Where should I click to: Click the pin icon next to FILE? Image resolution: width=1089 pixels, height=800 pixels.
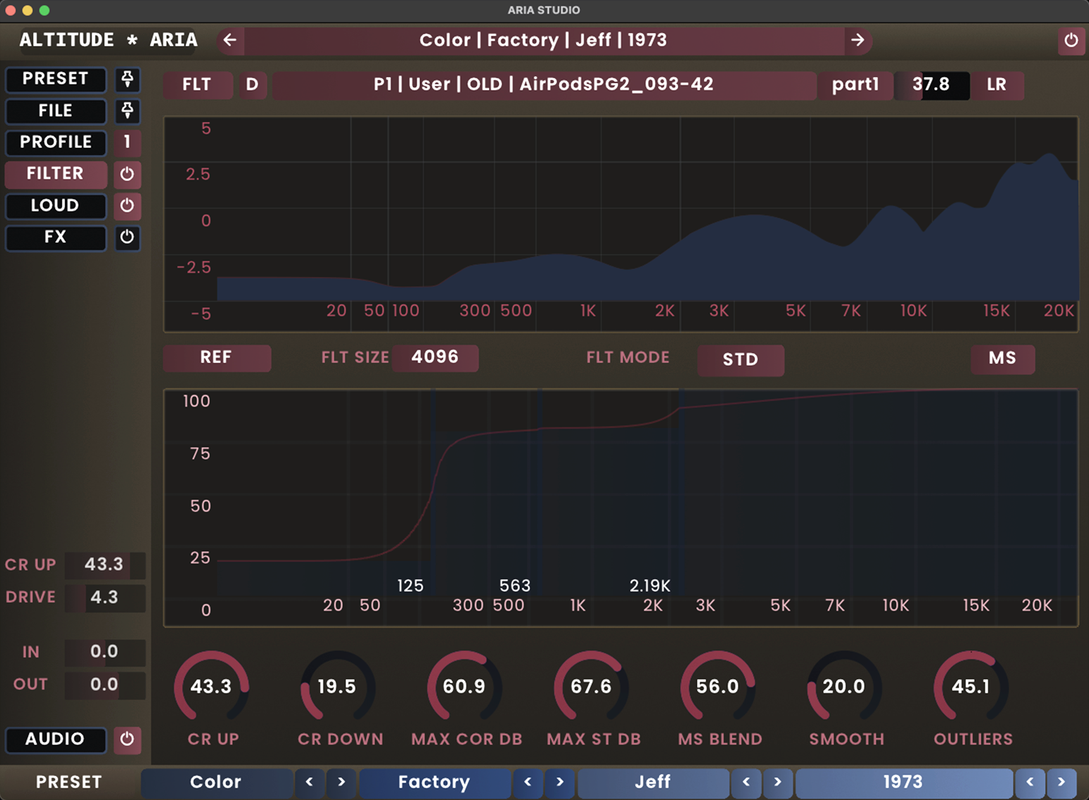pyautogui.click(x=127, y=111)
